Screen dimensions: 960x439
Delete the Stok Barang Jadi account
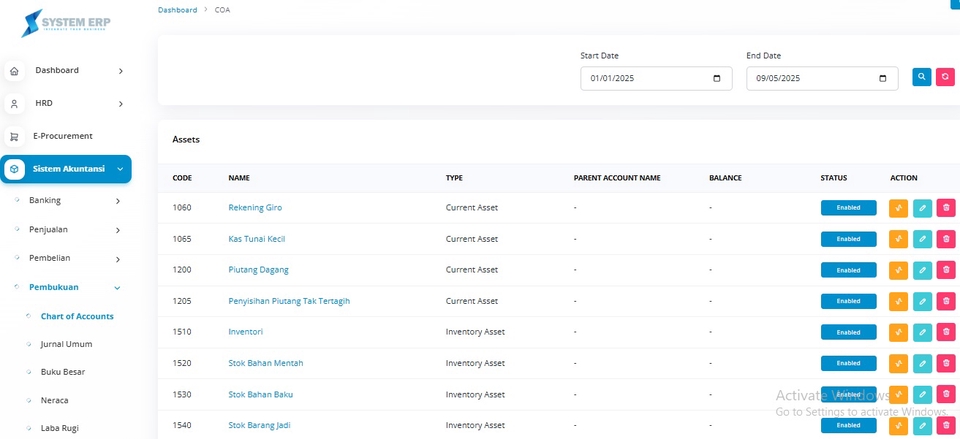pos(946,426)
